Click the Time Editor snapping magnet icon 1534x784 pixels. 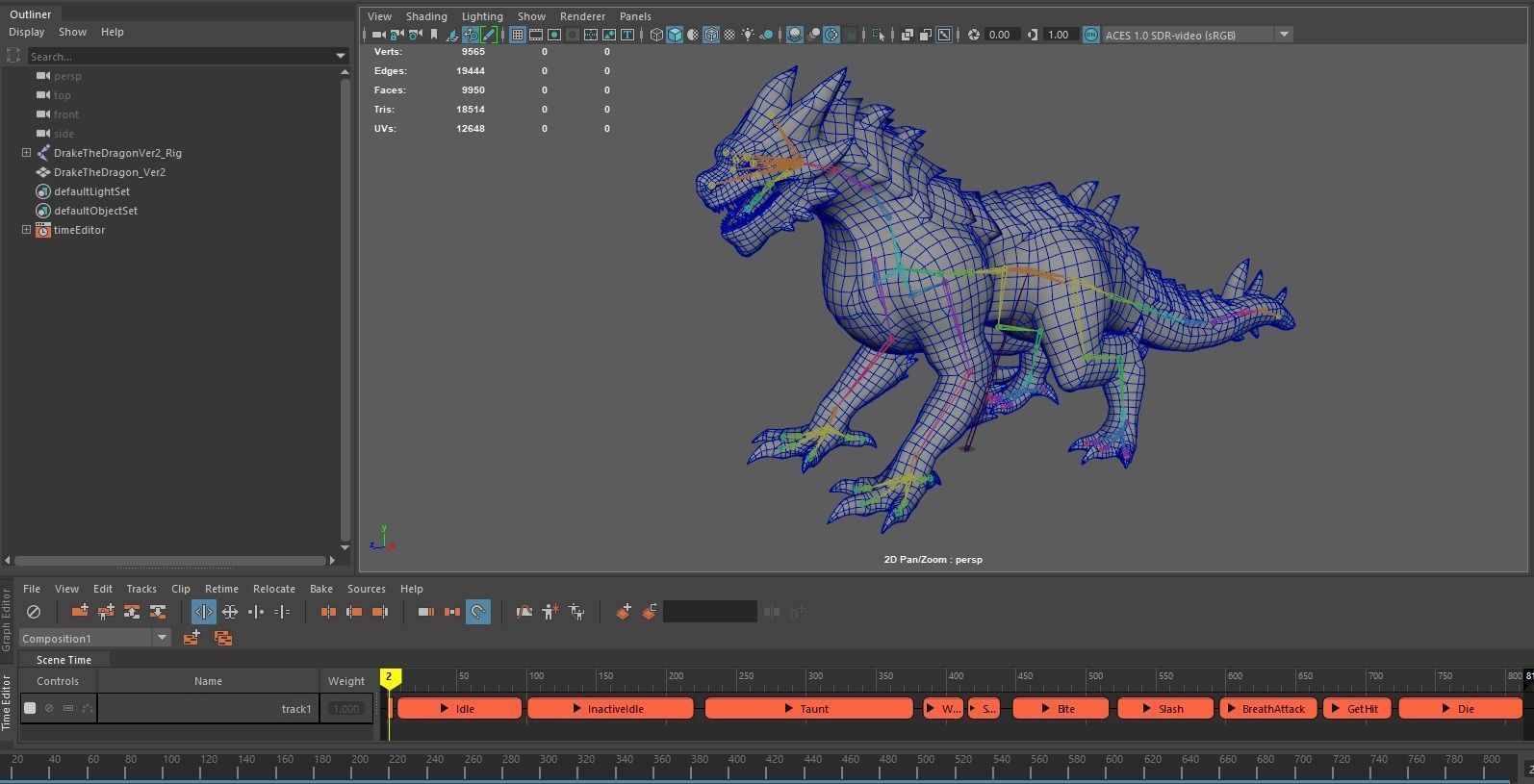(478, 611)
